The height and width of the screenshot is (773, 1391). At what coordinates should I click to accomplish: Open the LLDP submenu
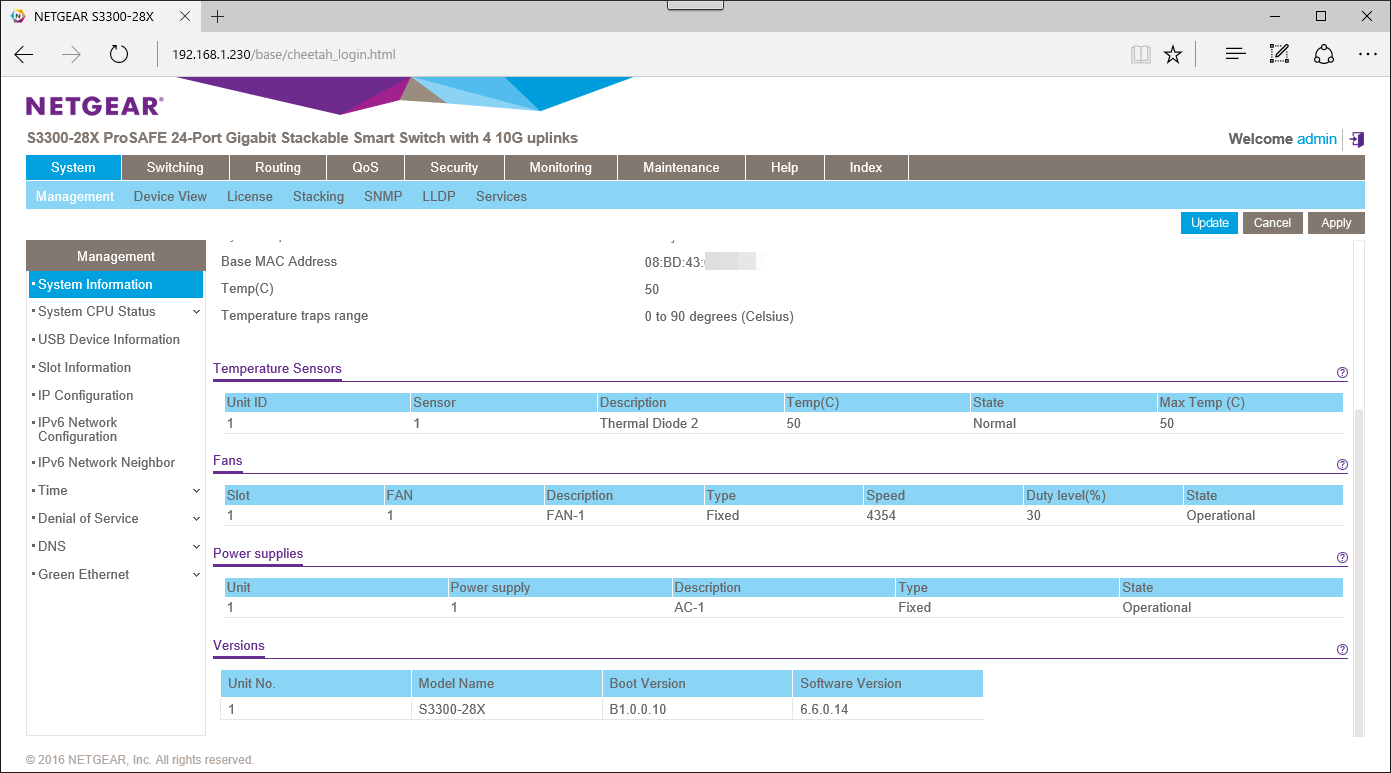pos(439,197)
